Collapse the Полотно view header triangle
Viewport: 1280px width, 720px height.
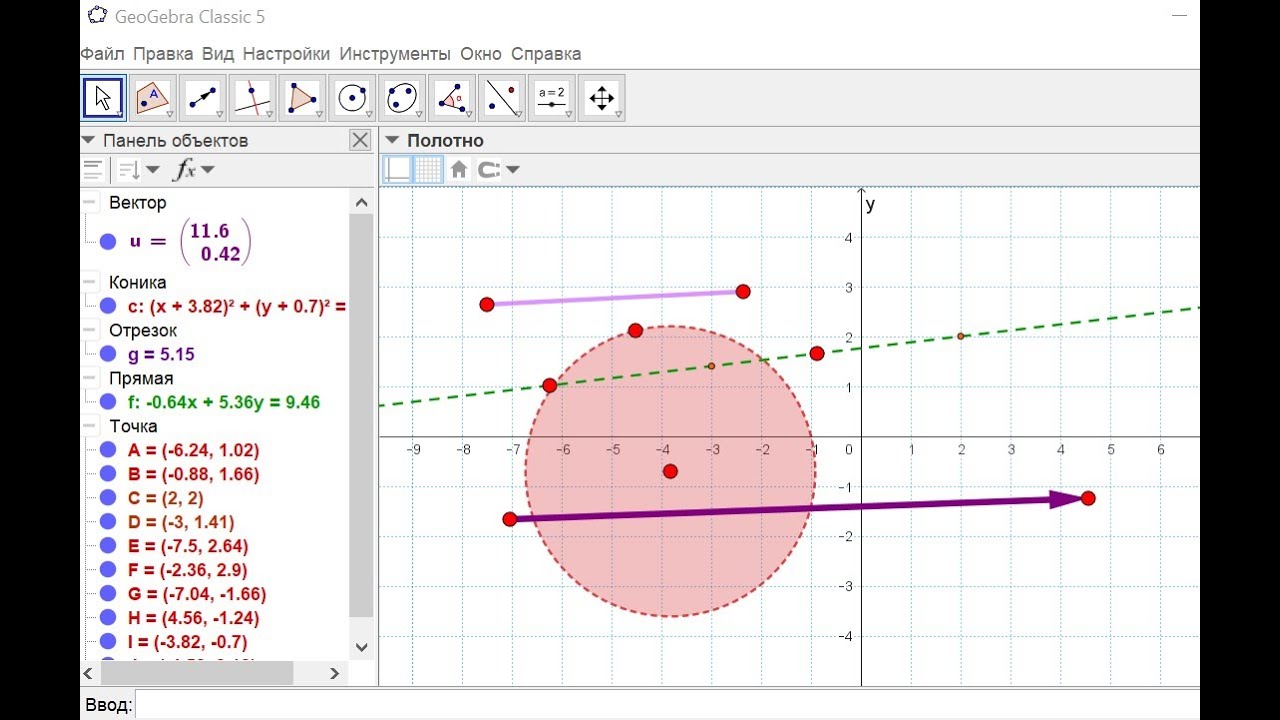[392, 140]
